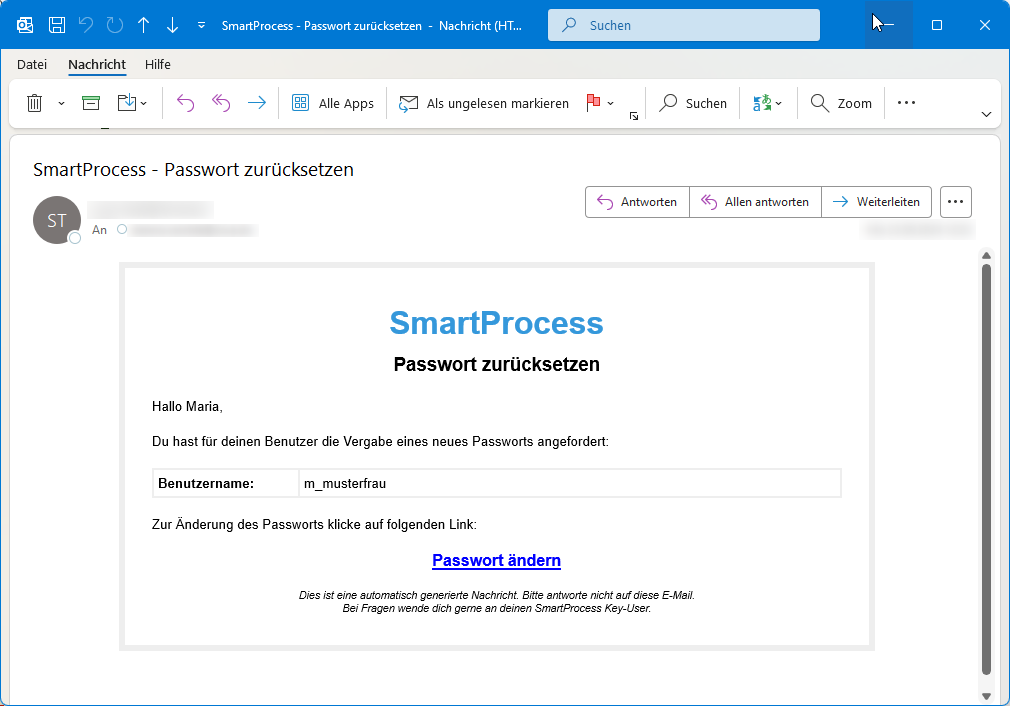Delete the message with the trash icon
Viewport: 1010px width, 706px height.
click(35, 103)
